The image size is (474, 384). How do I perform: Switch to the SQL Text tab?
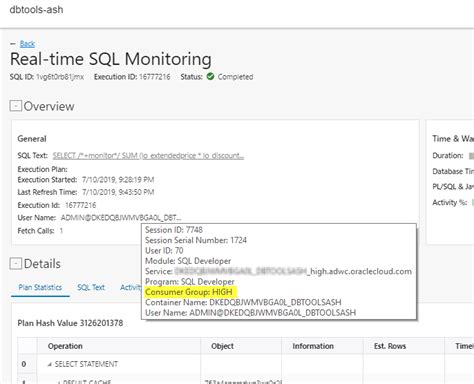(91, 287)
